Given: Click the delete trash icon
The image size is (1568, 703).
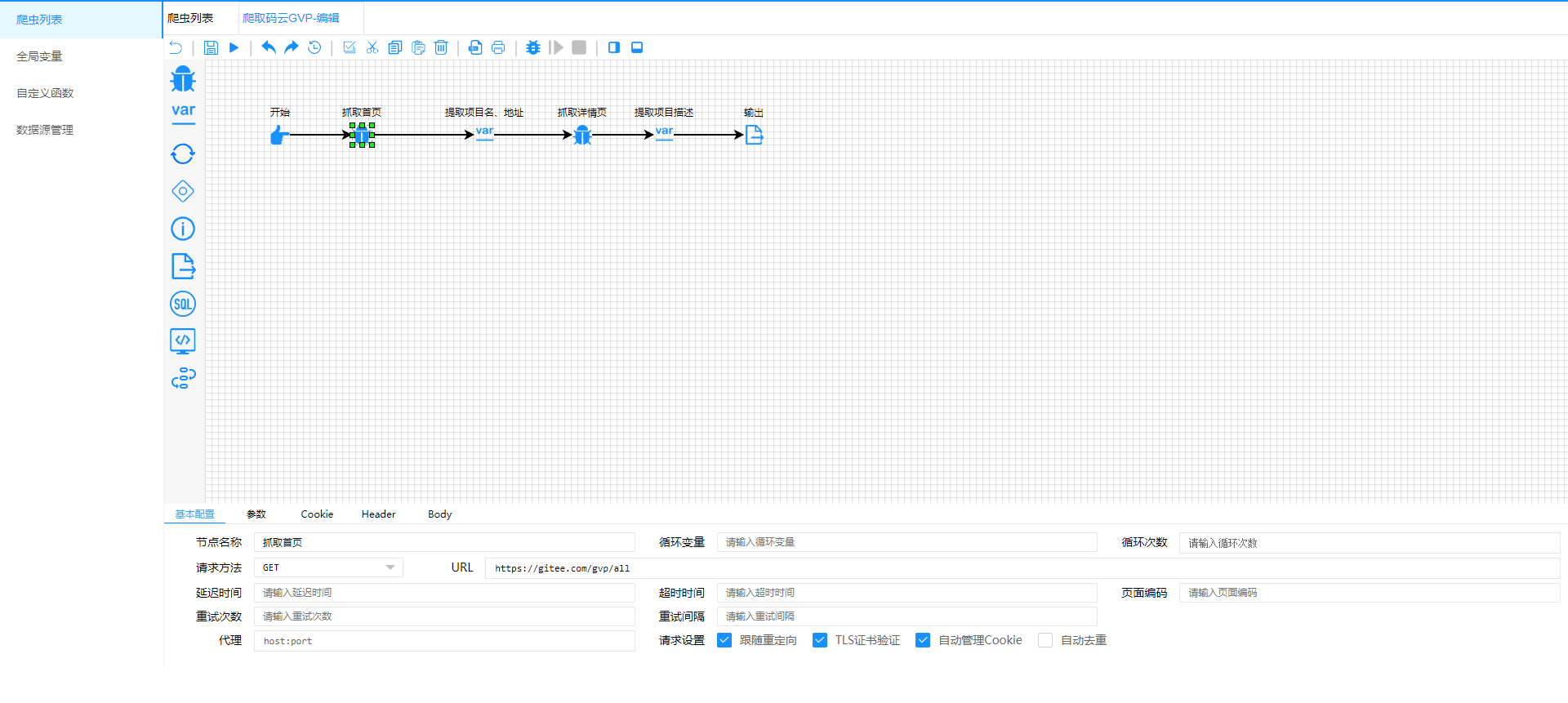Looking at the screenshot, I should [441, 47].
